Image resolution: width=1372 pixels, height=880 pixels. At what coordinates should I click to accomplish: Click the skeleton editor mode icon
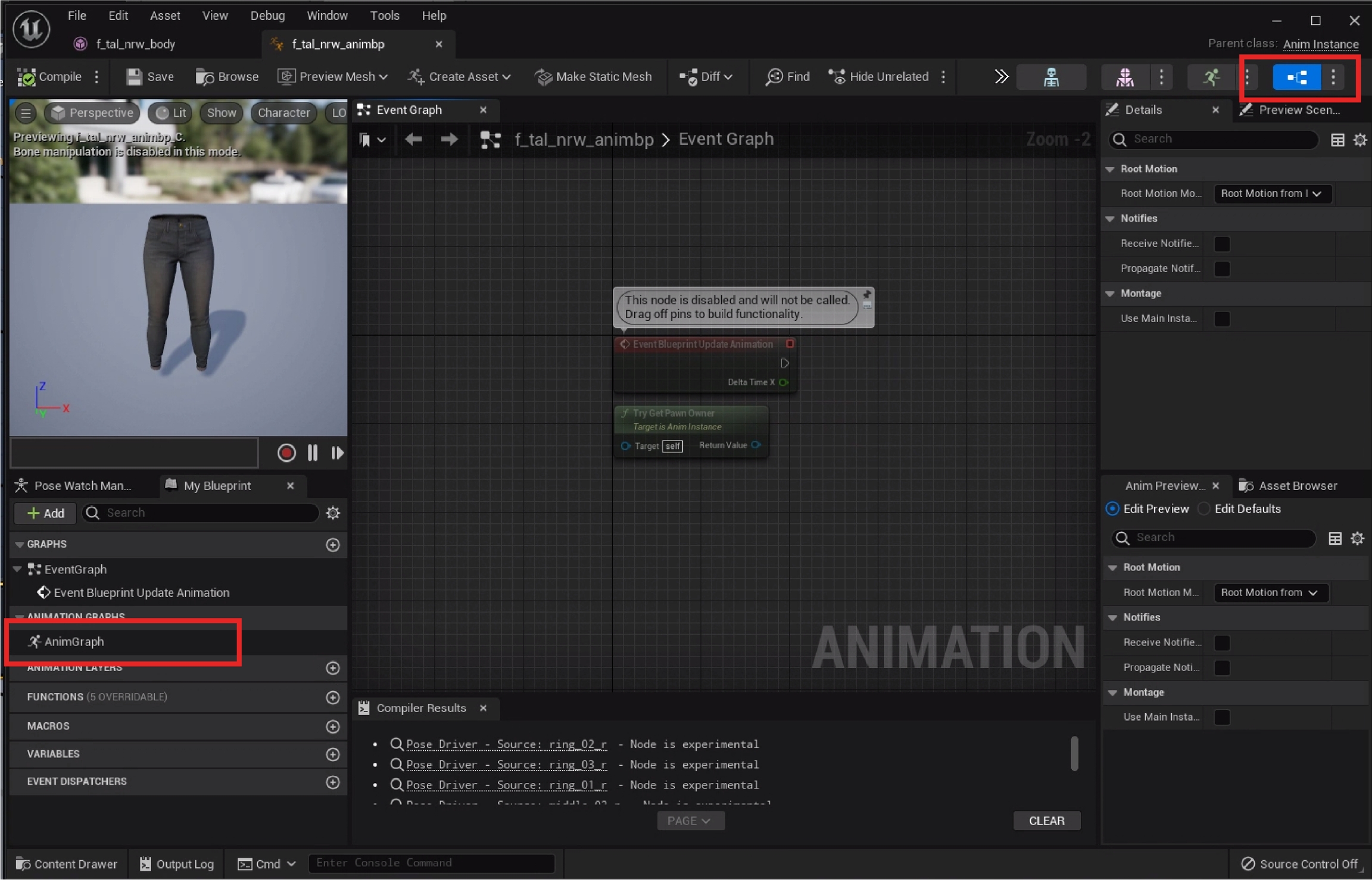(1051, 77)
